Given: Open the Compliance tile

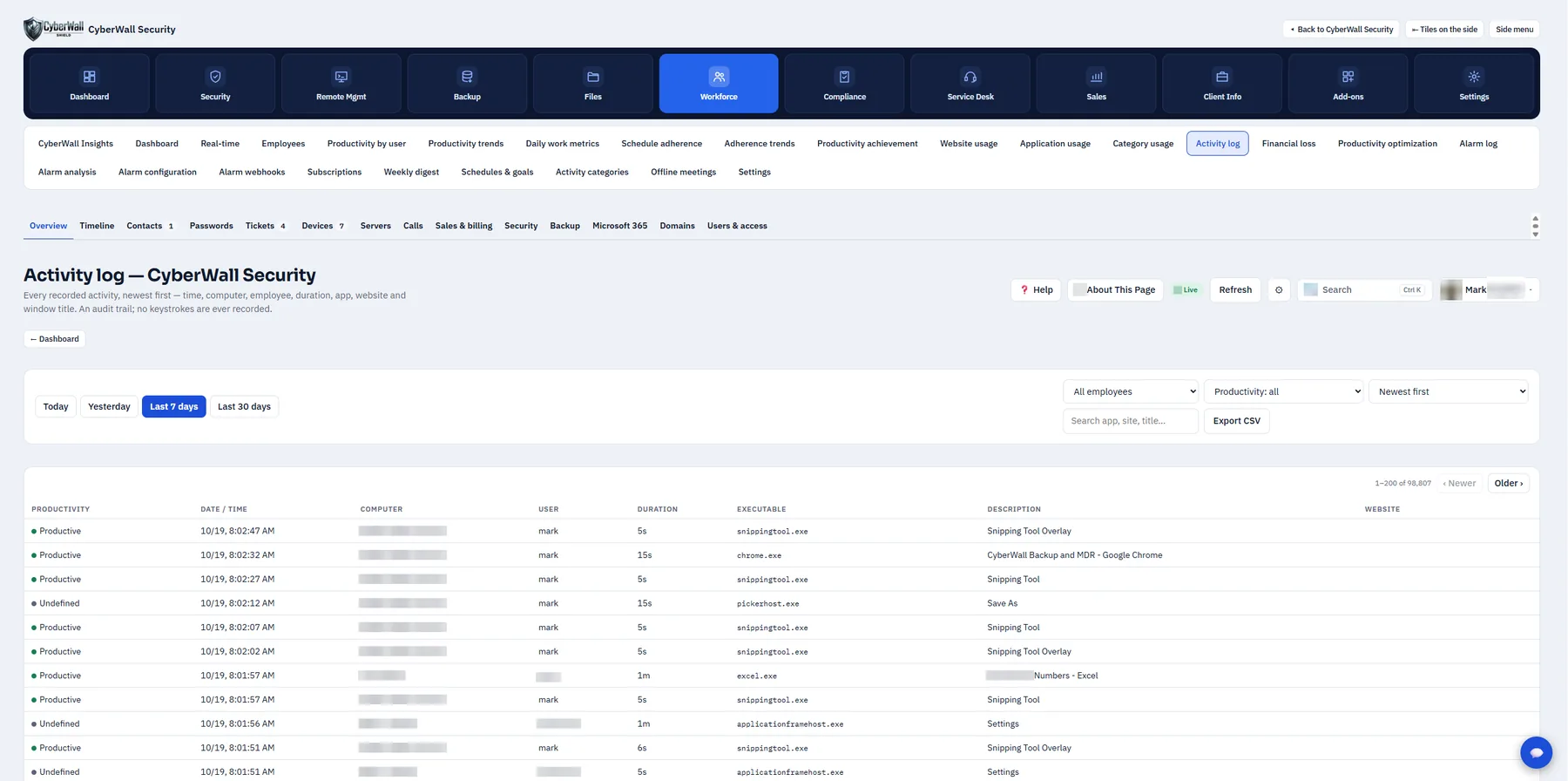Looking at the screenshot, I should pos(845,84).
